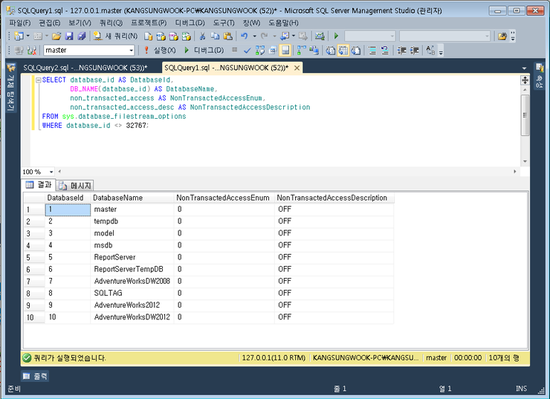The width and height of the screenshot is (550, 399).
Task: Select Results to File icon
Action: (356, 50)
